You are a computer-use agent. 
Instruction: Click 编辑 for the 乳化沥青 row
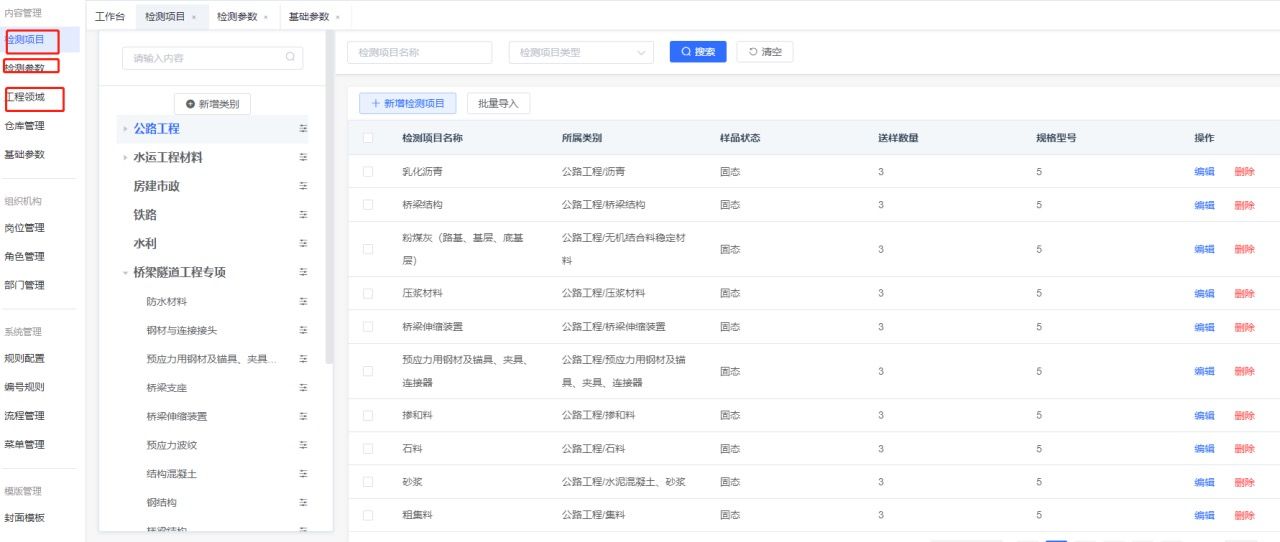click(1204, 172)
